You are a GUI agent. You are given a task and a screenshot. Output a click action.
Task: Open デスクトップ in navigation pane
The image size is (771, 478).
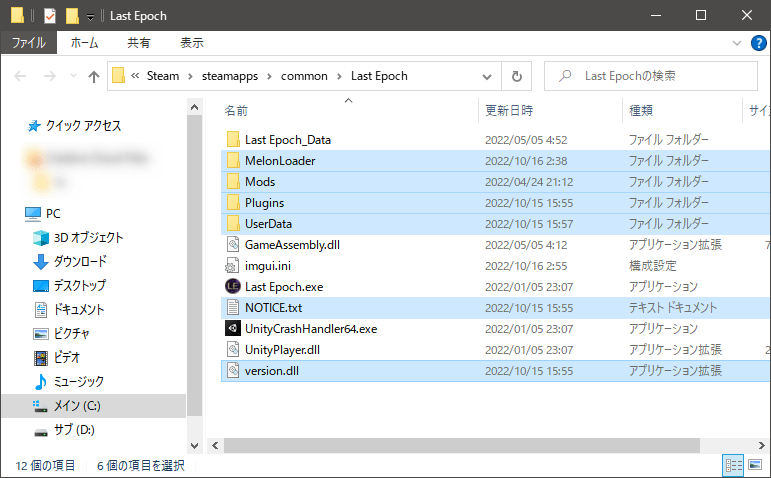point(69,286)
